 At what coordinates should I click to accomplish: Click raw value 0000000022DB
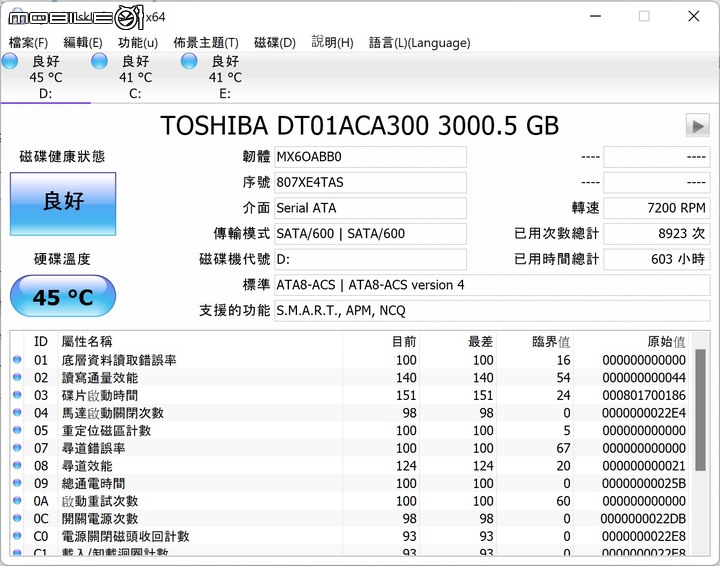pos(643,519)
